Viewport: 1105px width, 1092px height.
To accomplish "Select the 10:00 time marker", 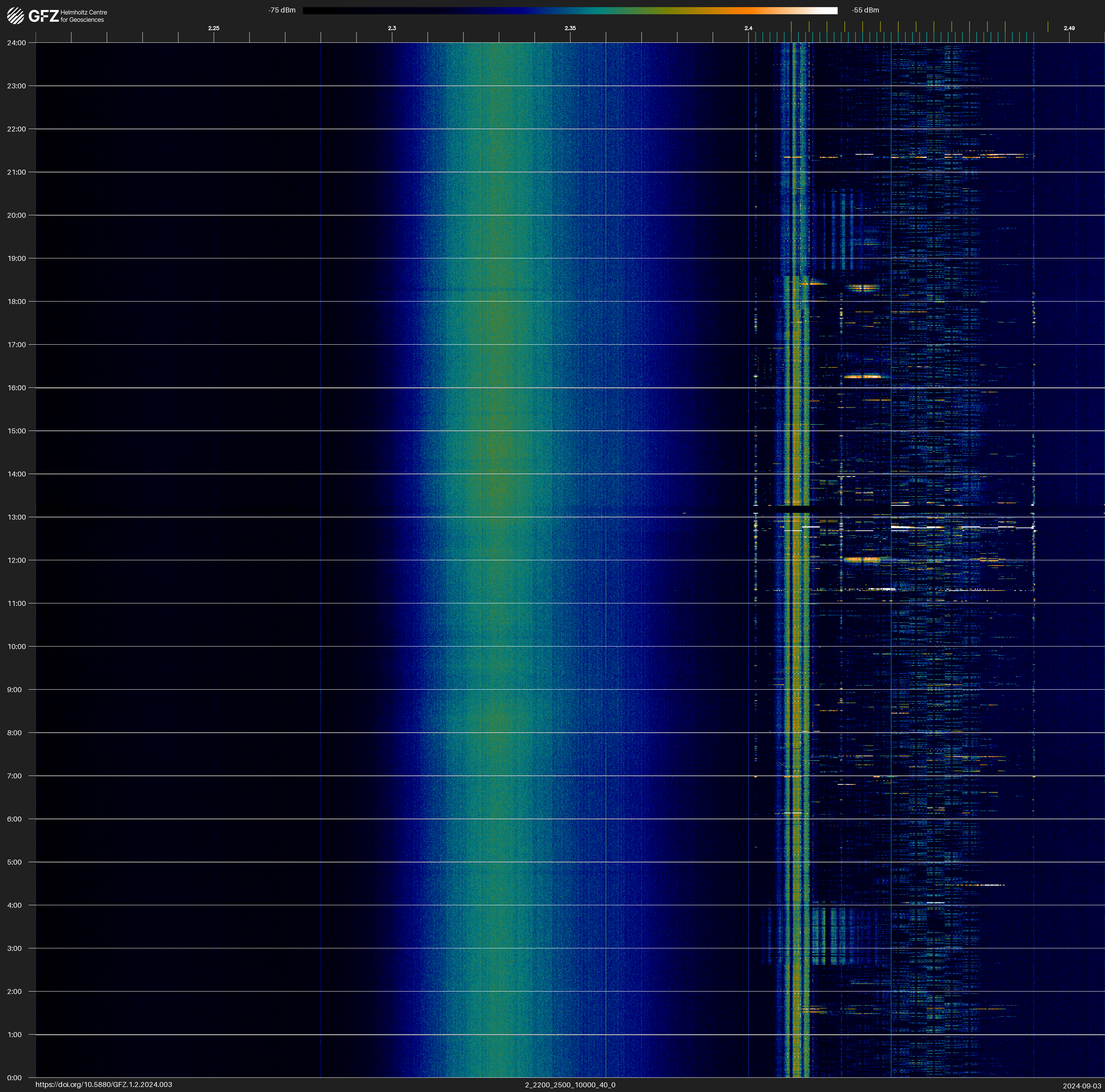I will click(x=16, y=647).
